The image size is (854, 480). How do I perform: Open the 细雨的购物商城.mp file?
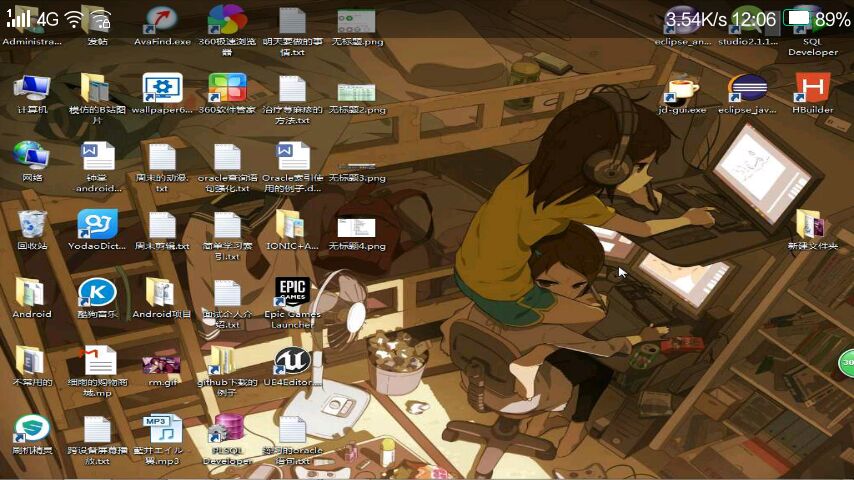[98, 370]
